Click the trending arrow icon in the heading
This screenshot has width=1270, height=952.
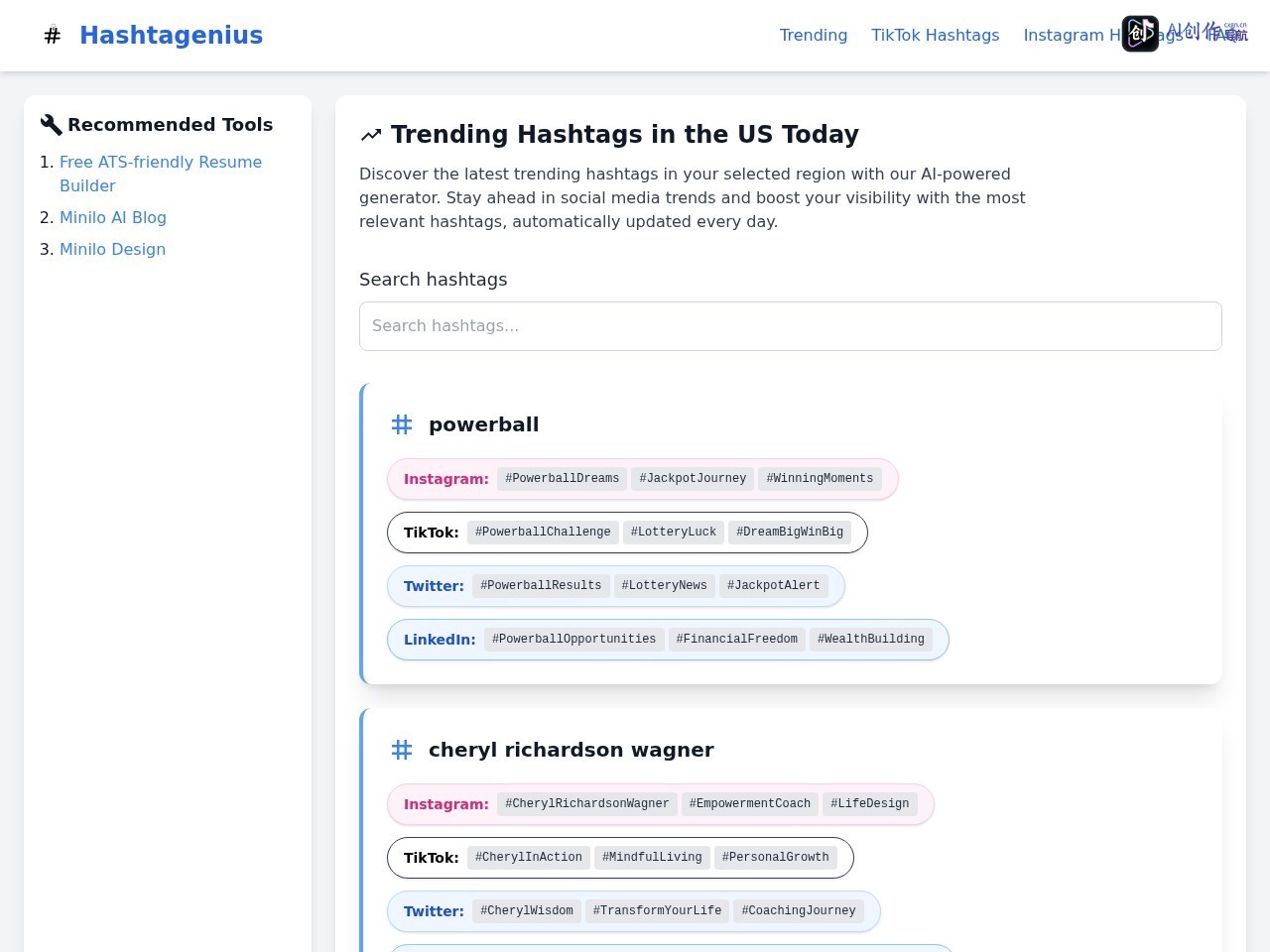tap(371, 135)
